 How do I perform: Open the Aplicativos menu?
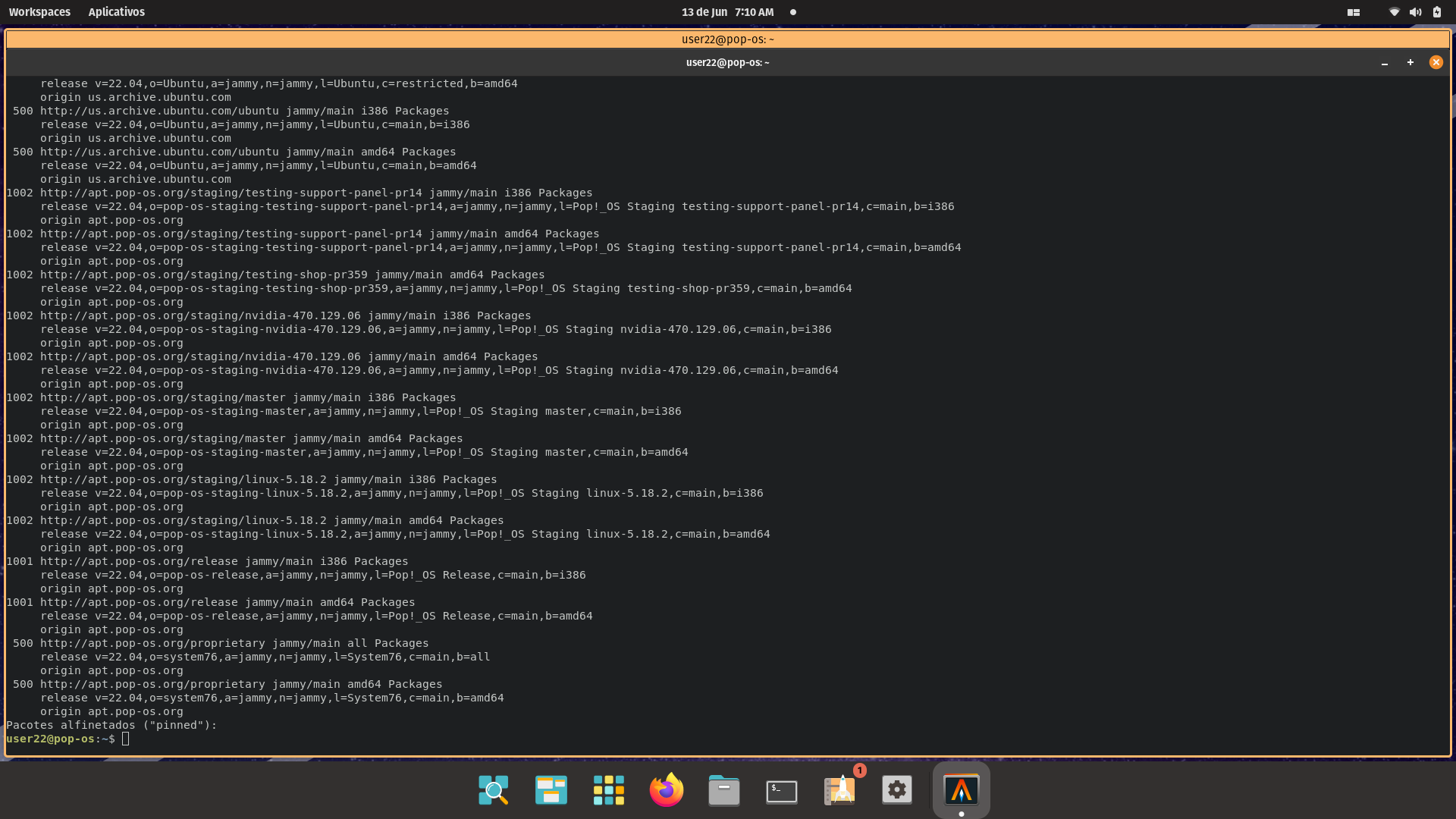(116, 11)
